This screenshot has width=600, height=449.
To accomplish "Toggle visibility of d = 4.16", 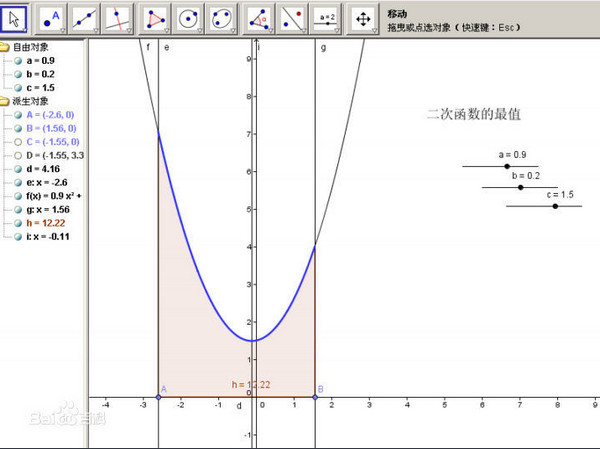I will [18, 169].
